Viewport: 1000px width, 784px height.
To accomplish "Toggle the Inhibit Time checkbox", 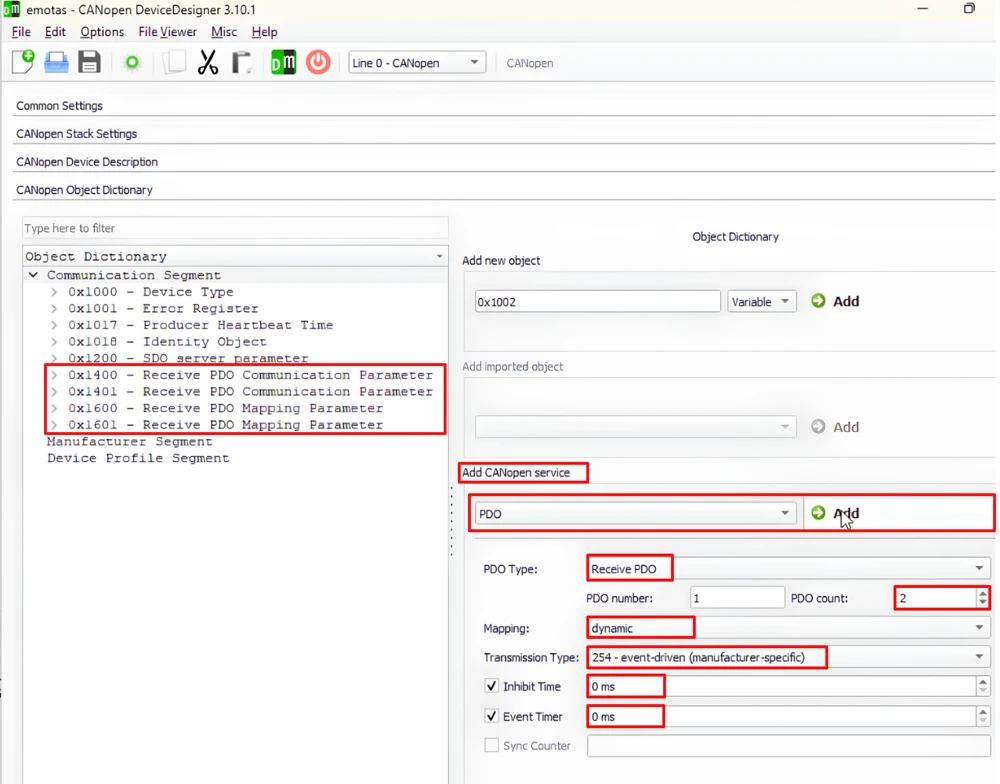I will (x=491, y=686).
